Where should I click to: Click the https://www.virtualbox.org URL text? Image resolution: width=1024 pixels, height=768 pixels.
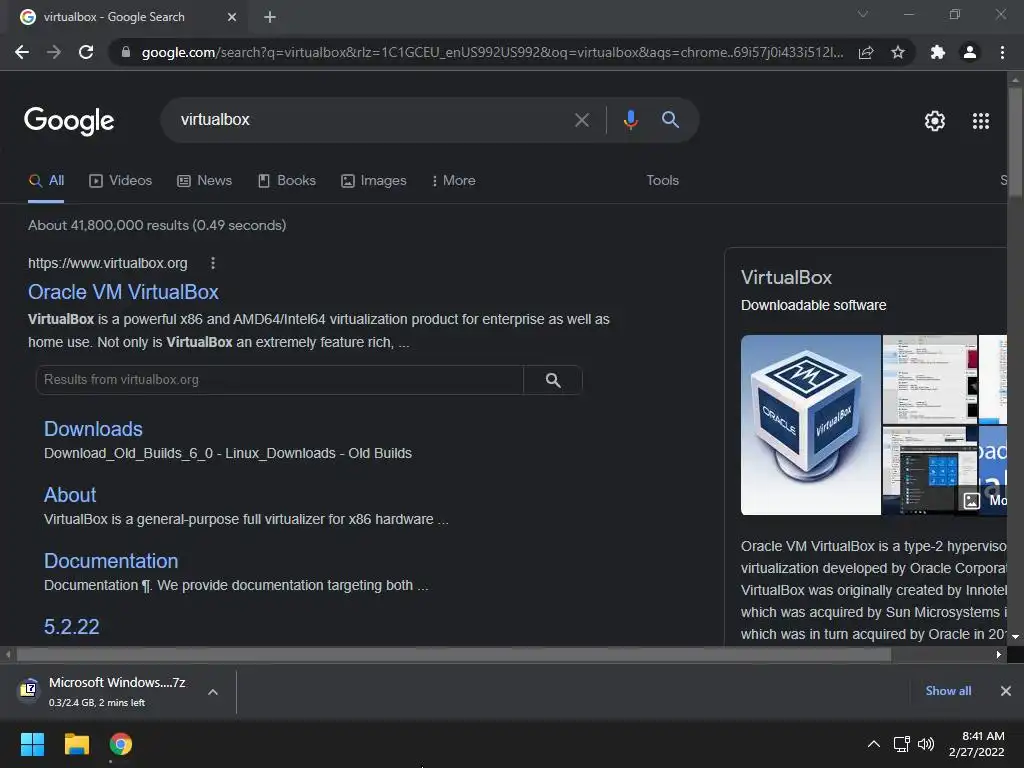point(108,263)
